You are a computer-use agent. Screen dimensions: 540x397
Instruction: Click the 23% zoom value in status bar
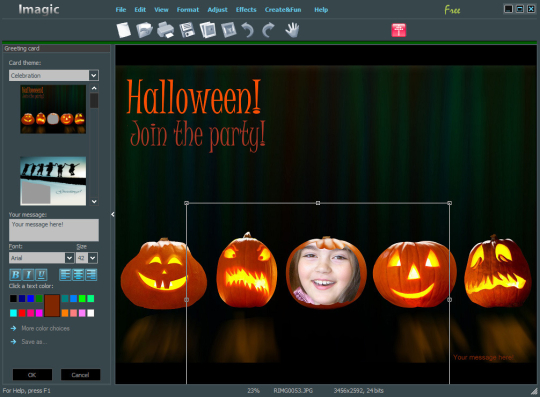(x=253, y=391)
